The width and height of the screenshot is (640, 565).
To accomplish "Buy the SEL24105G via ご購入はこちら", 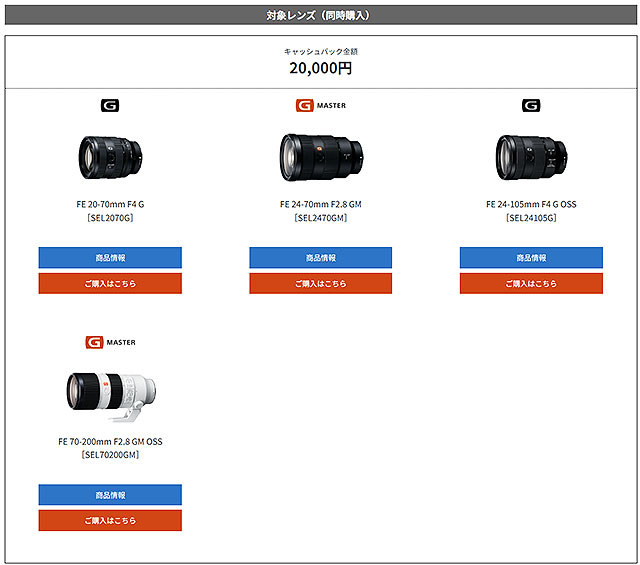I will pos(531,284).
